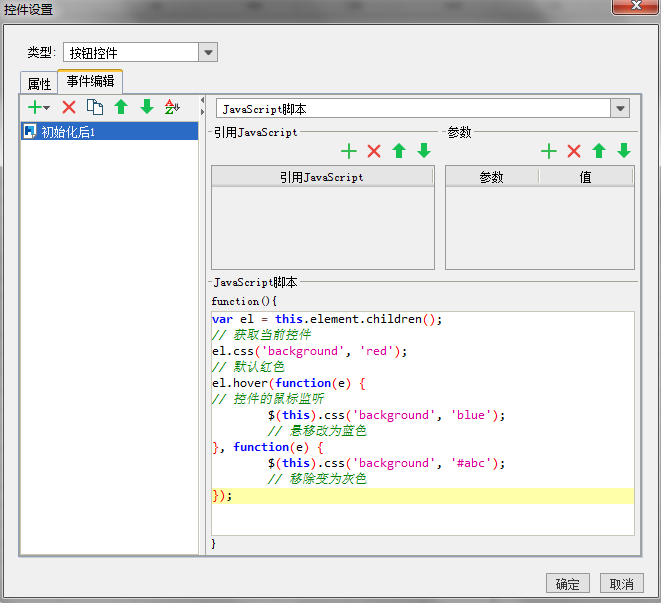The height and width of the screenshot is (603, 661).
Task: Move selected event down in the list
Action: pyautogui.click(x=146, y=107)
